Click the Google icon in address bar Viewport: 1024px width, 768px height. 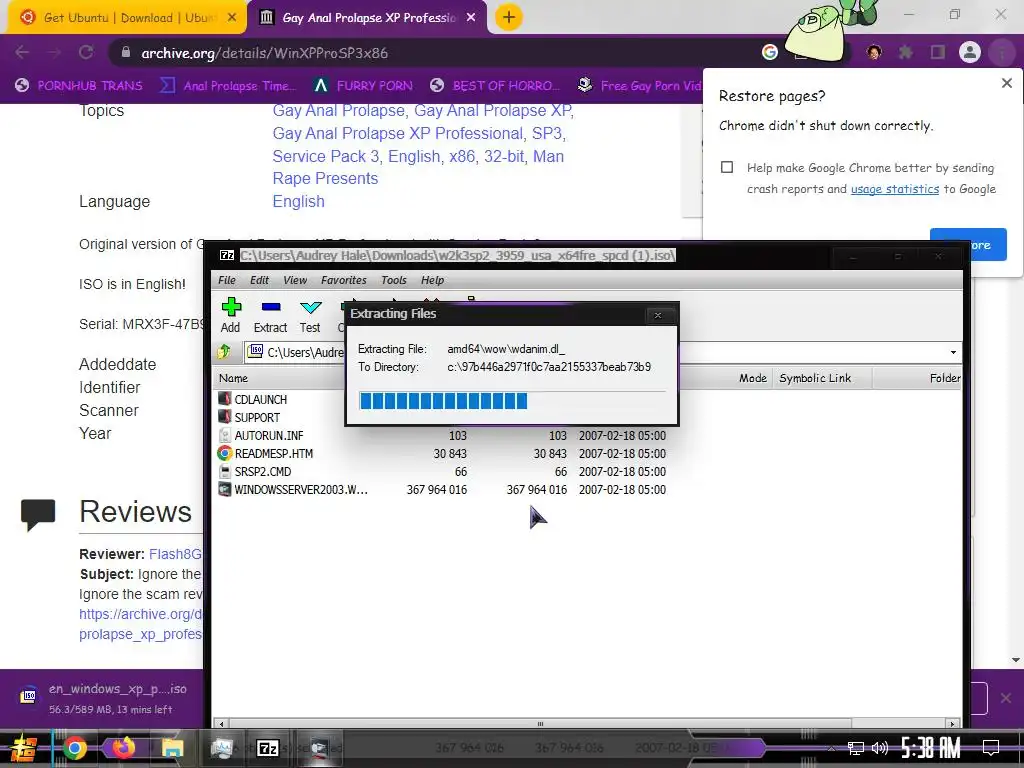[x=770, y=52]
